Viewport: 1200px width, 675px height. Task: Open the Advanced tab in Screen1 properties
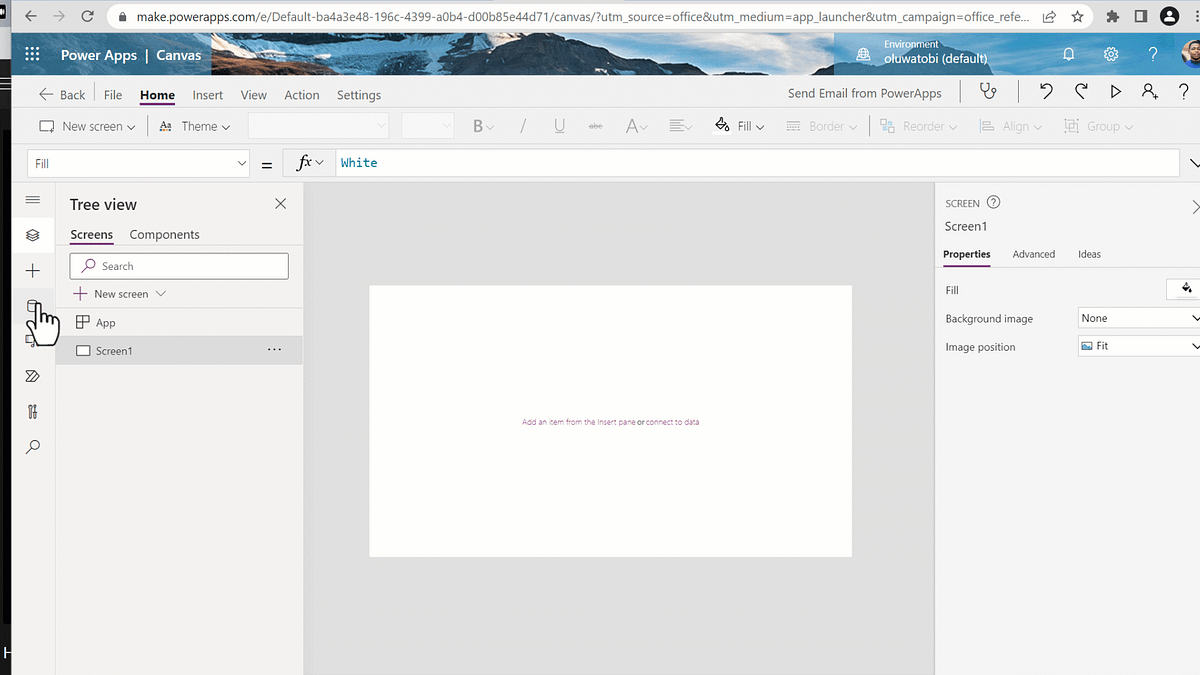click(1034, 254)
